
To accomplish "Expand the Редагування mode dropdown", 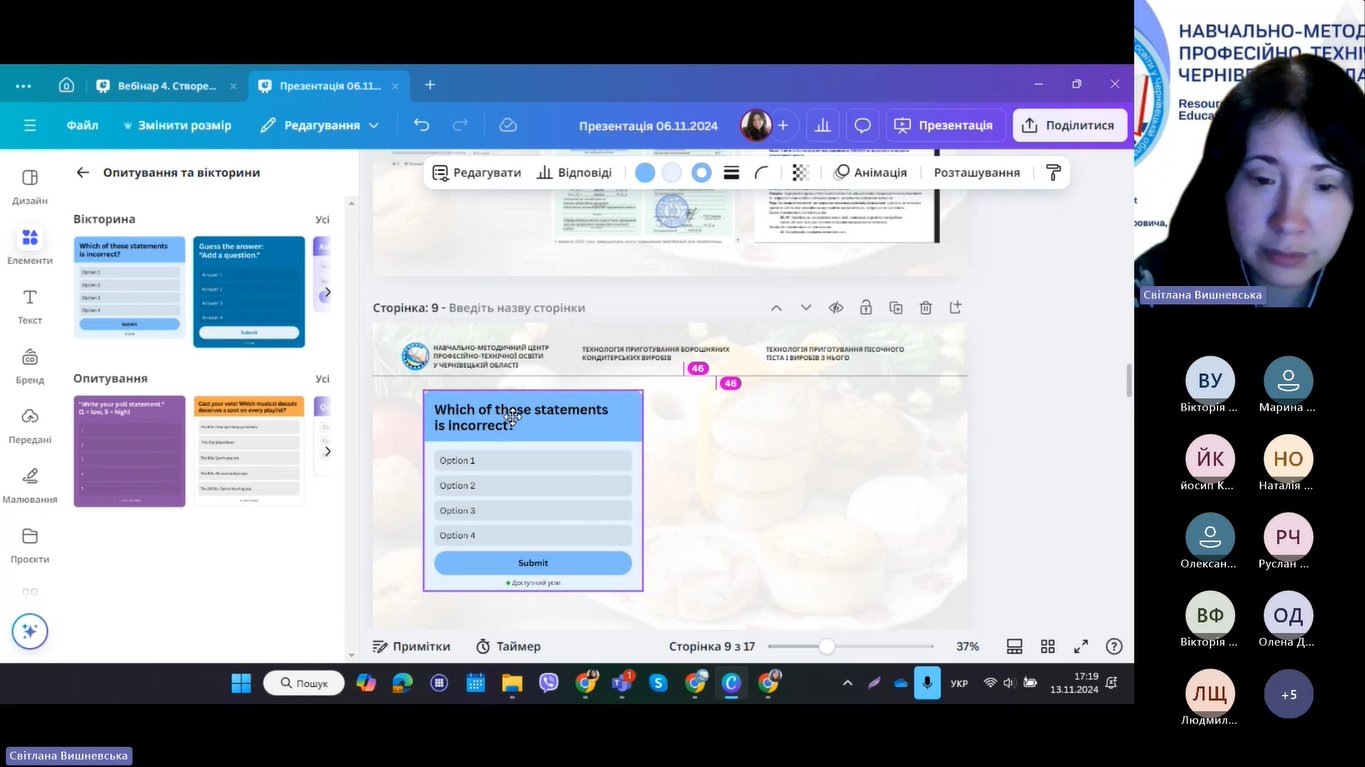I will point(320,125).
